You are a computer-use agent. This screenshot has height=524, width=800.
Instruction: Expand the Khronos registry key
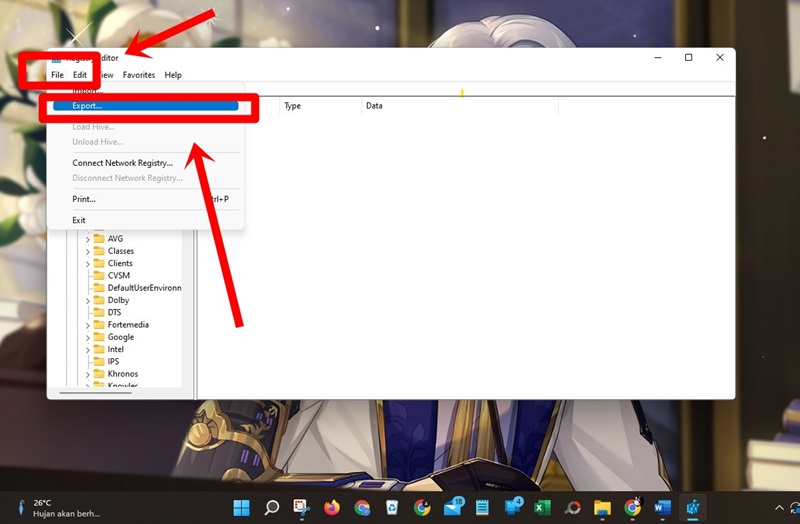pyautogui.click(x=87, y=374)
